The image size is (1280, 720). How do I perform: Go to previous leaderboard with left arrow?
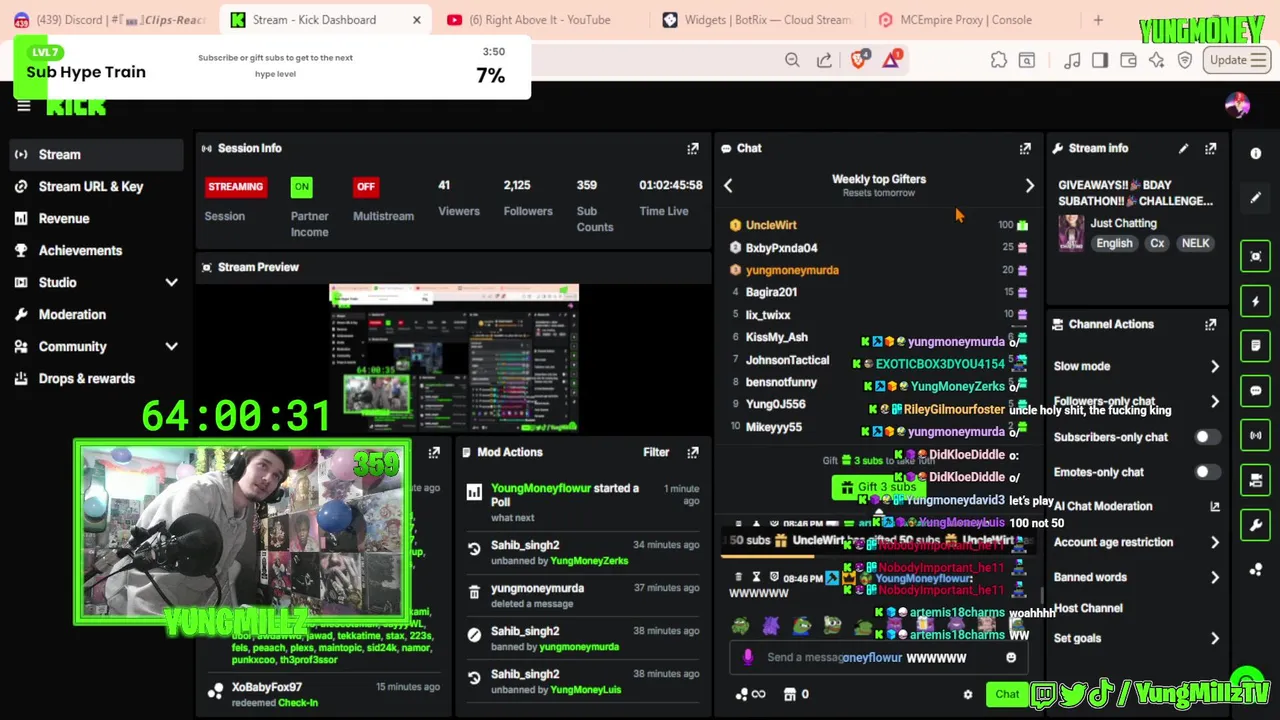pyautogui.click(x=728, y=185)
